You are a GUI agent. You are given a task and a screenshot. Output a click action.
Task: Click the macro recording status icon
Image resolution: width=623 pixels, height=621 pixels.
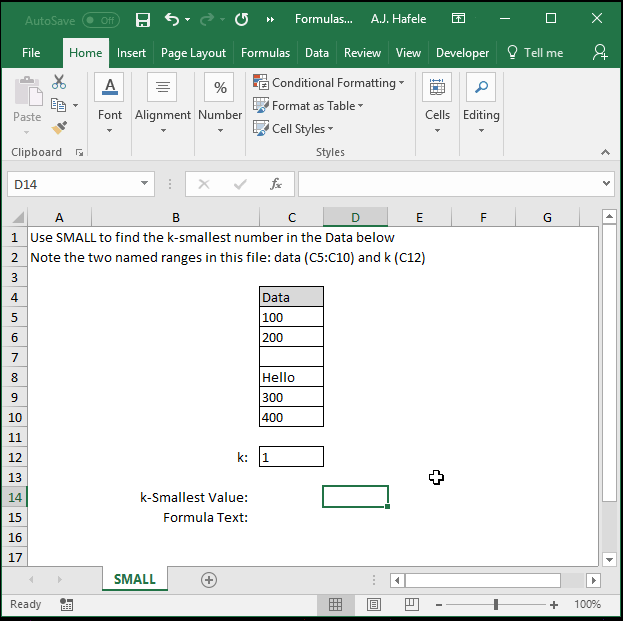pos(66,604)
